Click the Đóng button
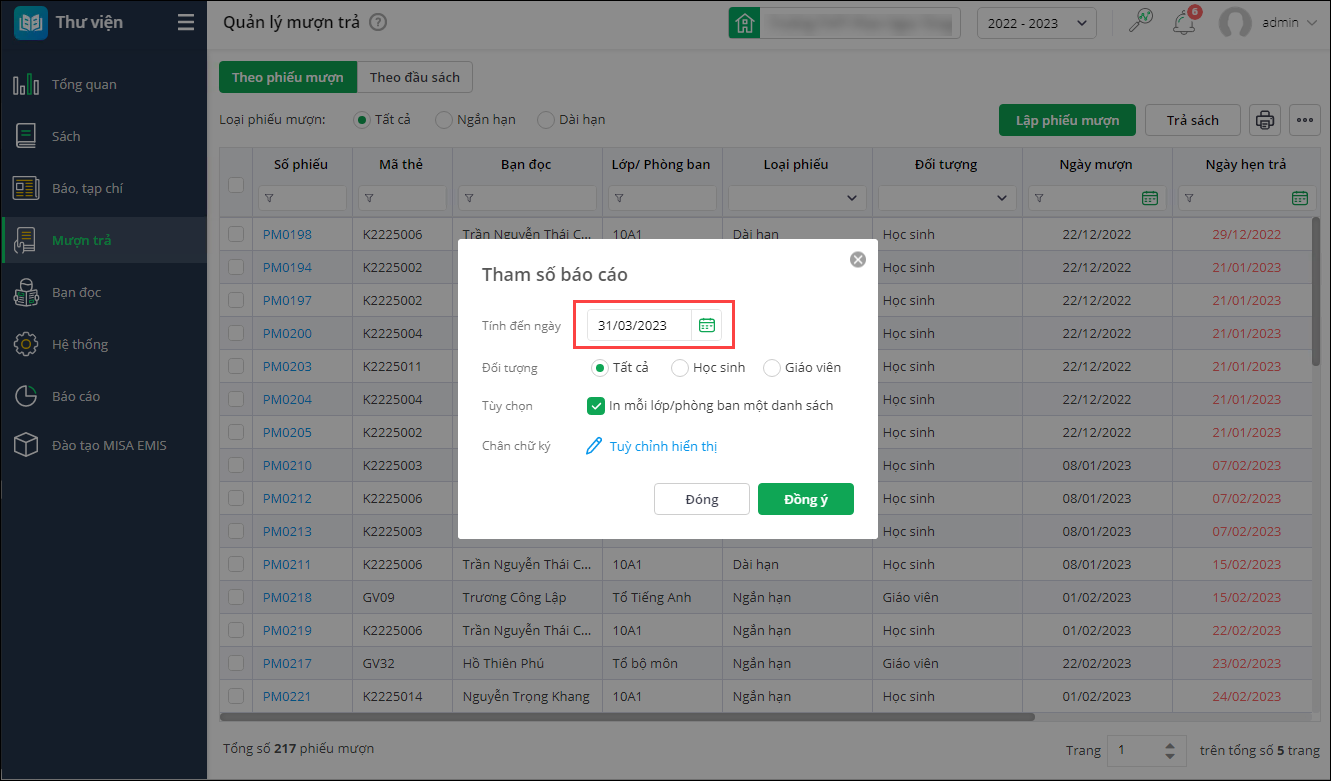 click(701, 500)
